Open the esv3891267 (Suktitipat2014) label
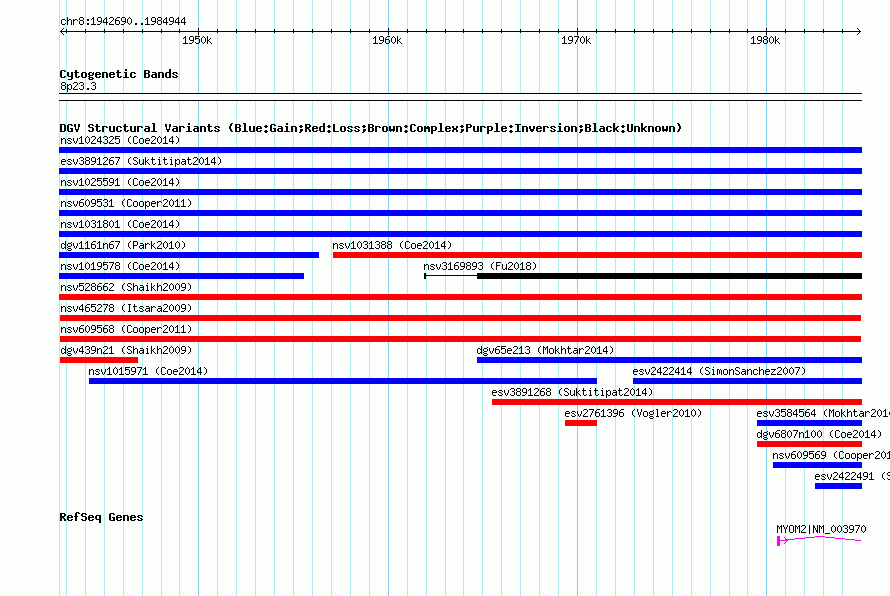Screen dimensions: 890x596 point(141,161)
